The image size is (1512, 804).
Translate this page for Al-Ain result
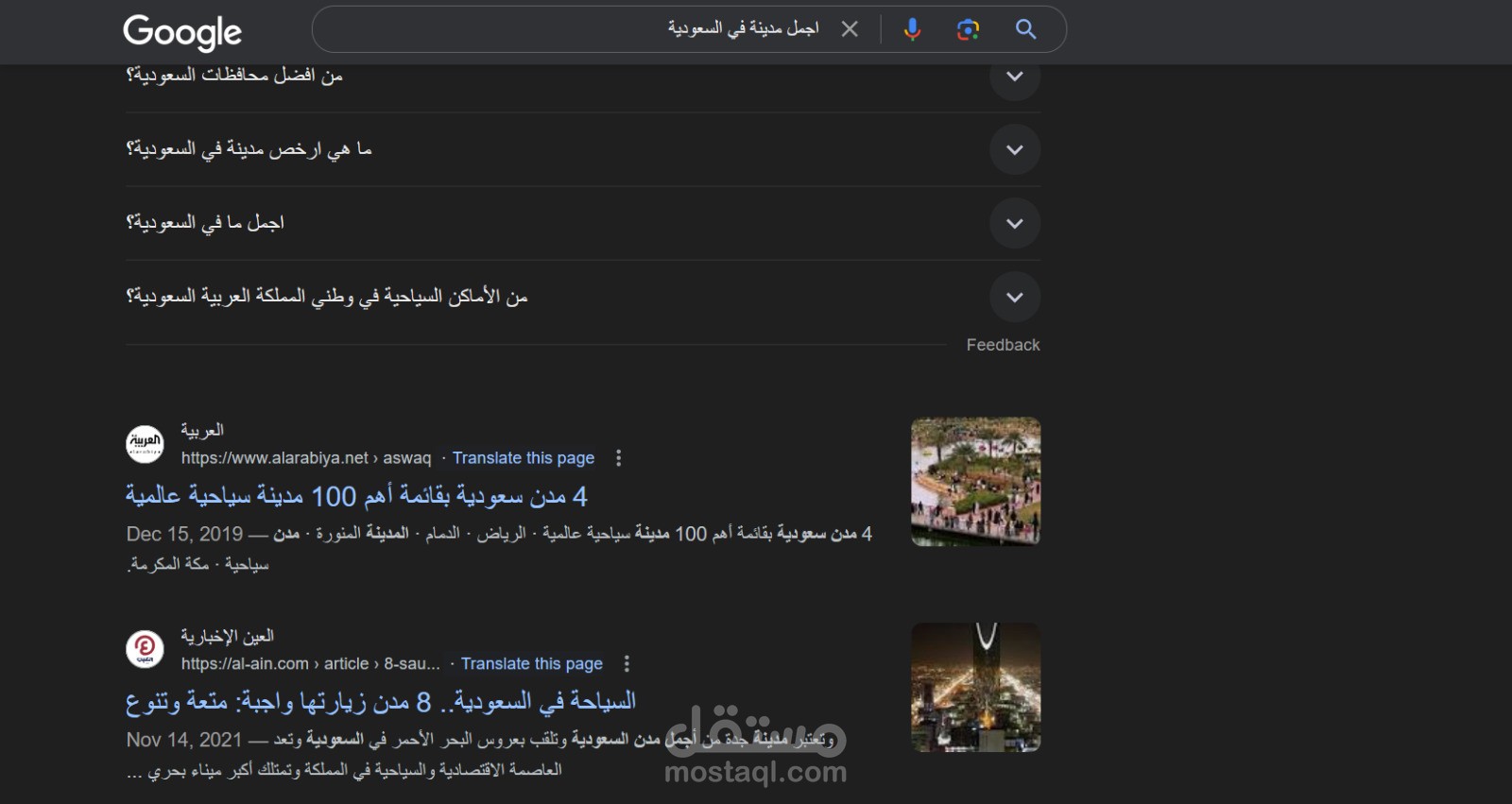click(532, 664)
